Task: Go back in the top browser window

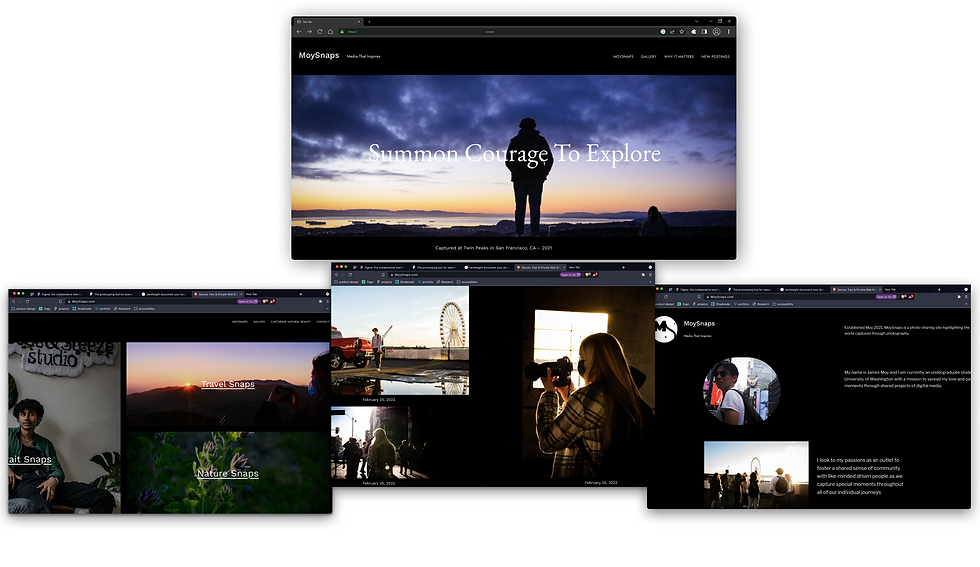Action: coord(299,31)
